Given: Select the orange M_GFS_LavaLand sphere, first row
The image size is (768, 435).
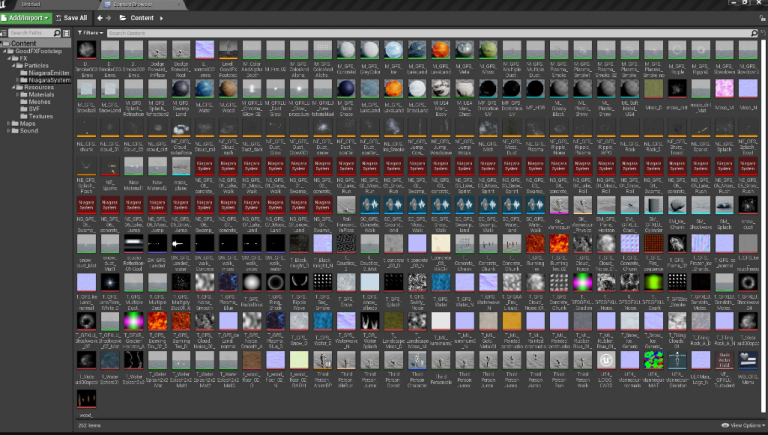Looking at the screenshot, I should click(x=440, y=50).
